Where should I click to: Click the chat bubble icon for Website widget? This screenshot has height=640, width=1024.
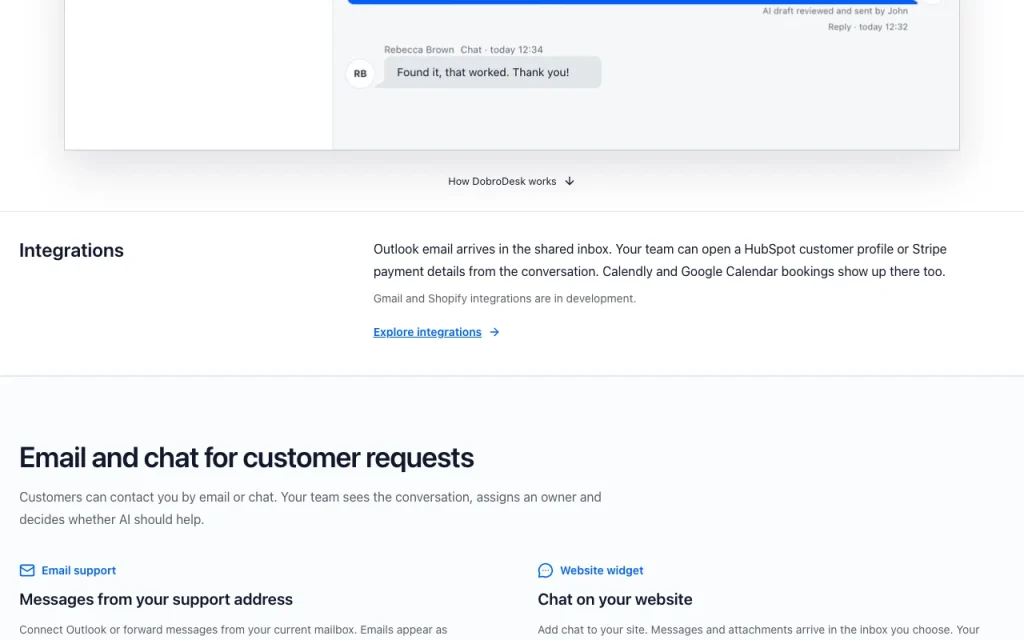pyautogui.click(x=545, y=571)
